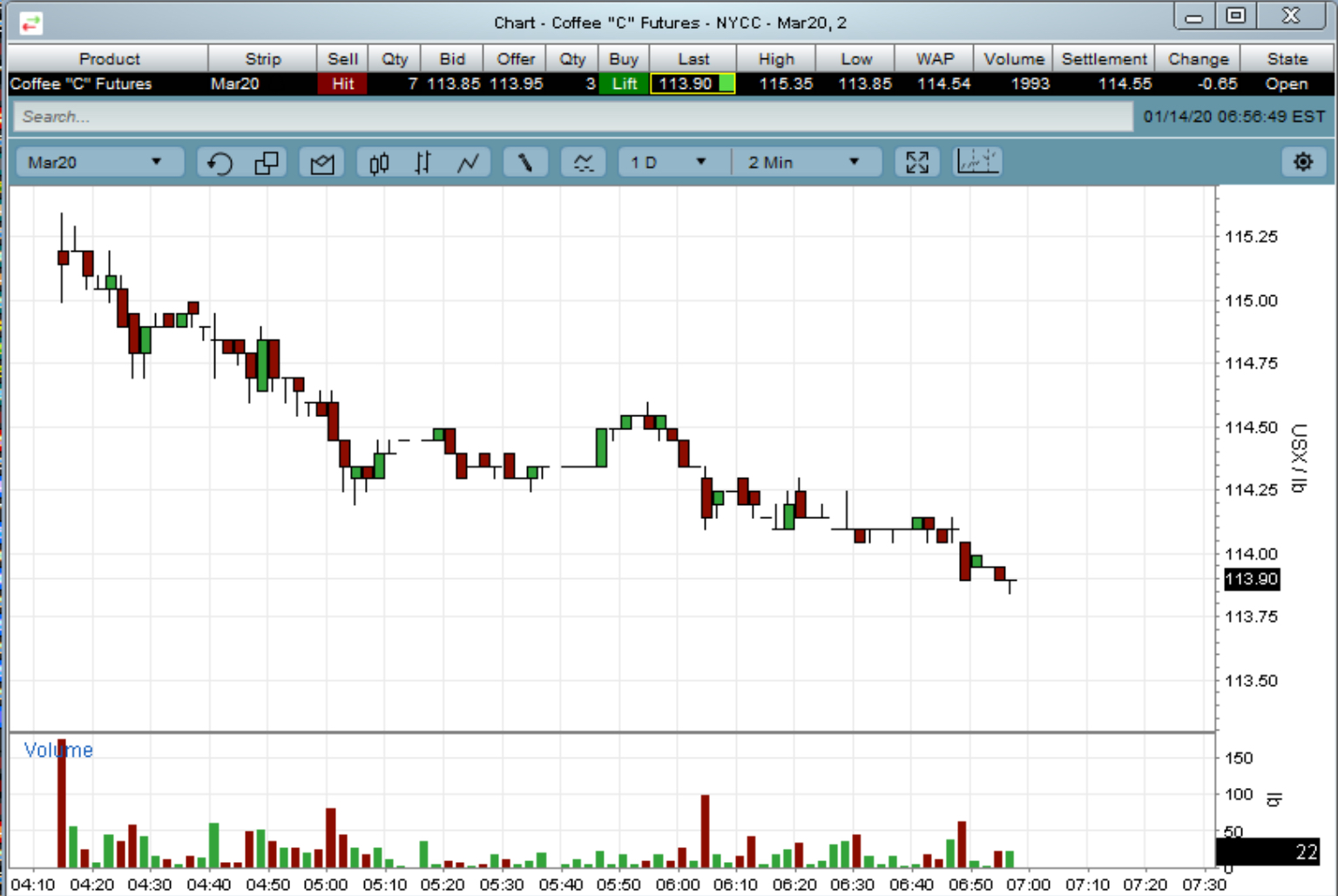Viewport: 1338px width, 896px height.
Task: Click the envelope-shaped chart icon
Action: click(321, 163)
